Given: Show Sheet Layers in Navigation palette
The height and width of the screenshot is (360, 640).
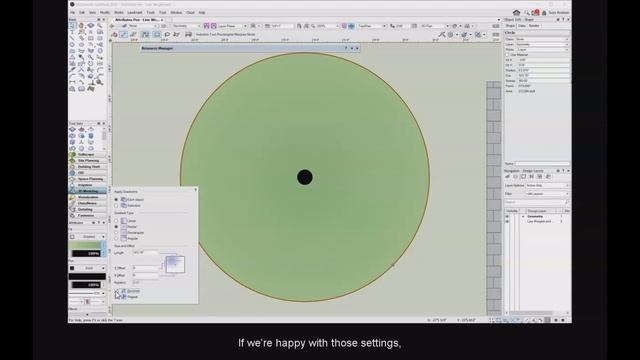Looking at the screenshot, I should [524, 177].
